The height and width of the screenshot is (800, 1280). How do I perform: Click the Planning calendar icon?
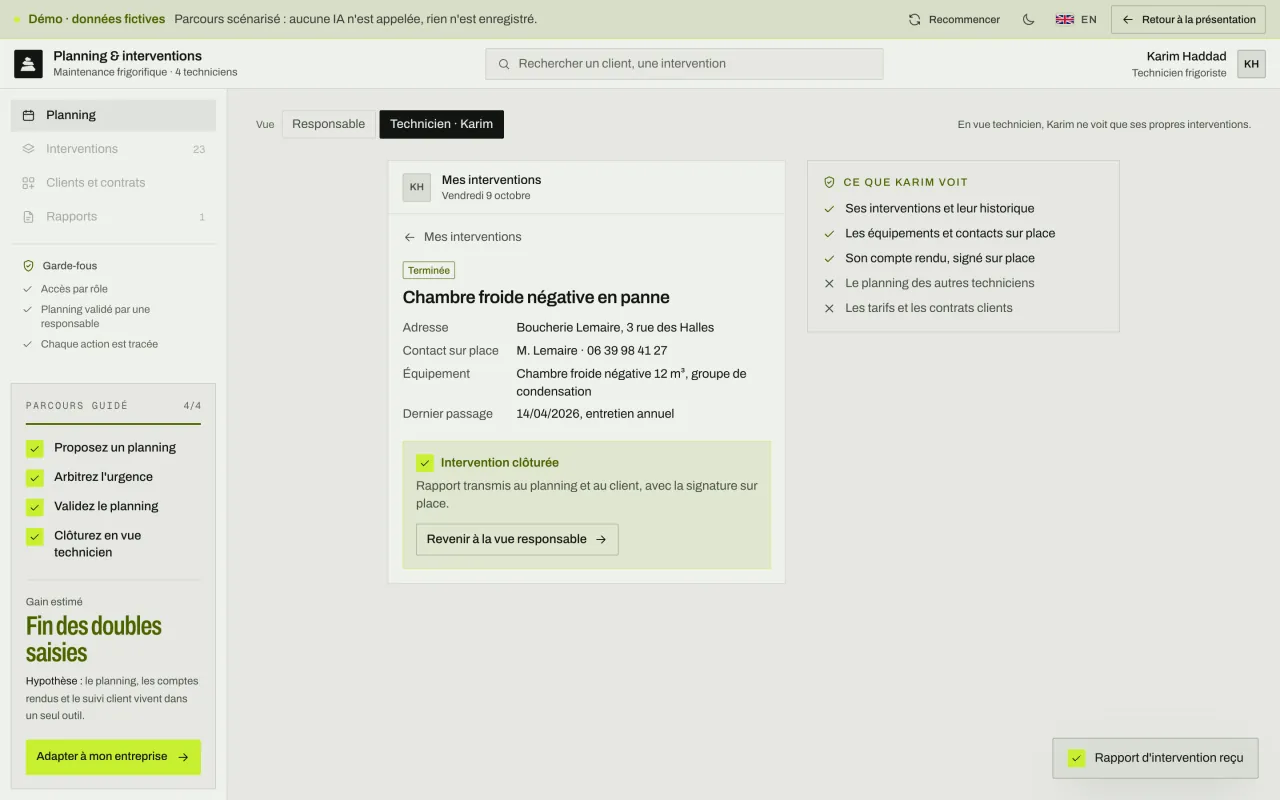pyautogui.click(x=28, y=115)
